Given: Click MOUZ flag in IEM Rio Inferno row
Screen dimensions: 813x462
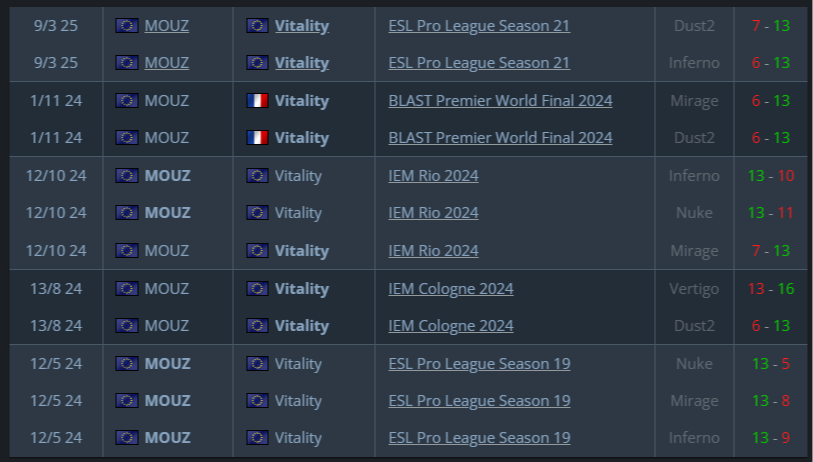Looking at the screenshot, I should click(127, 176).
